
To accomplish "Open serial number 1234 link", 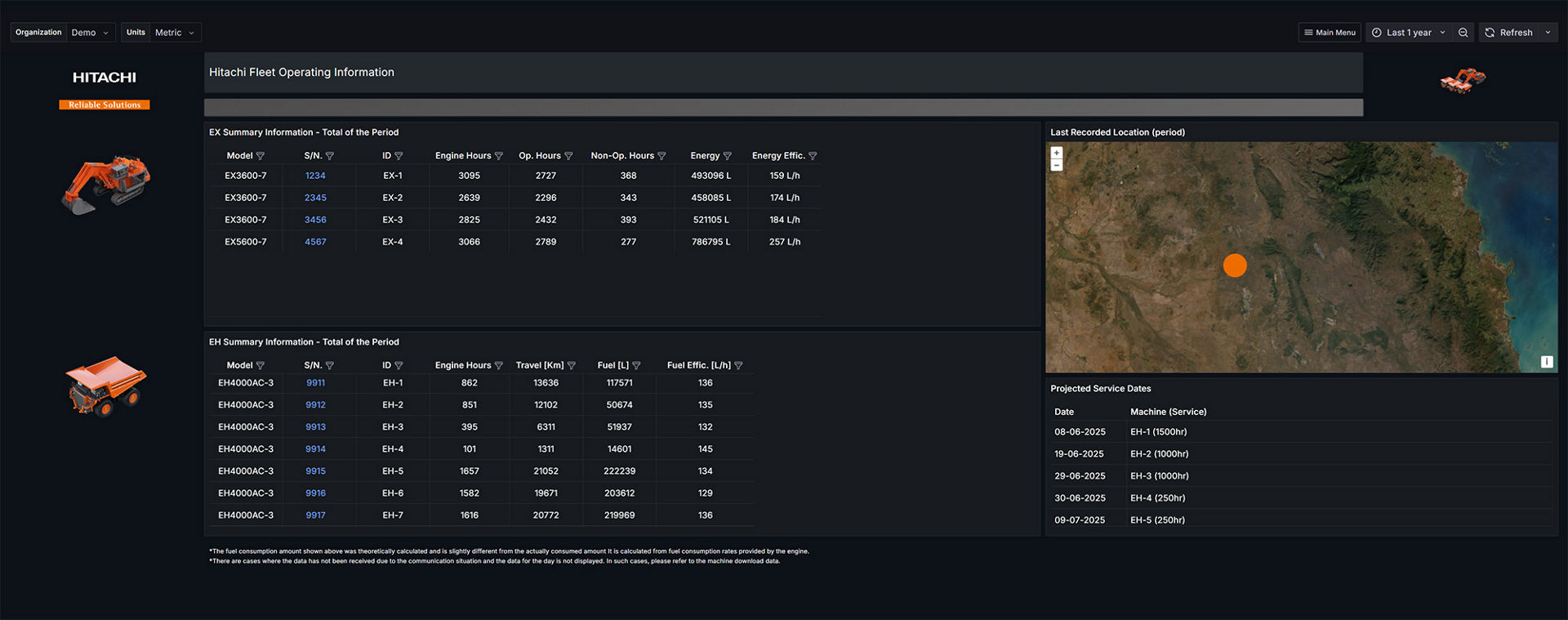I will (315, 176).
